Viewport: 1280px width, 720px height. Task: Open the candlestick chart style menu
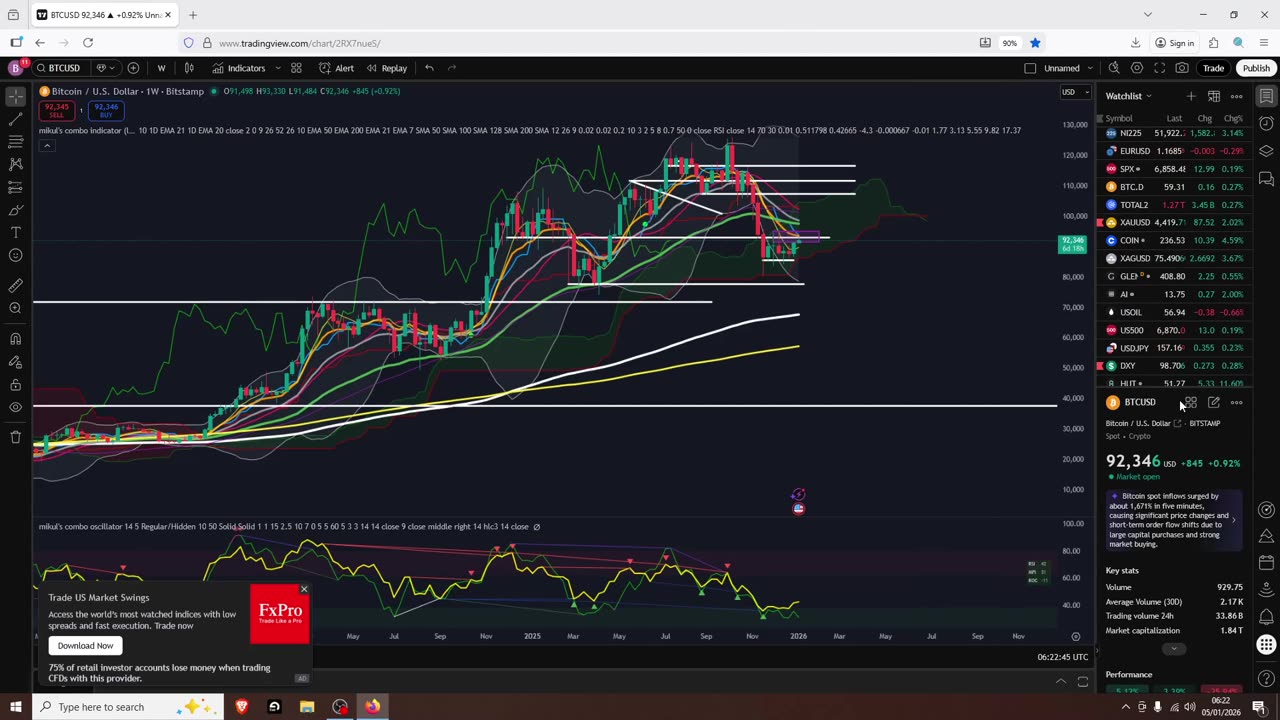click(x=189, y=68)
